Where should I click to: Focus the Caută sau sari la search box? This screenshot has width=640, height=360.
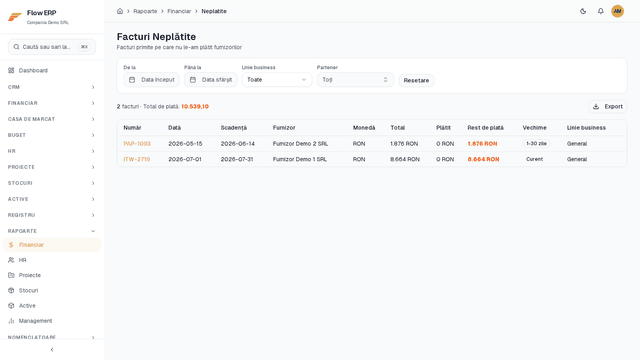(52, 47)
